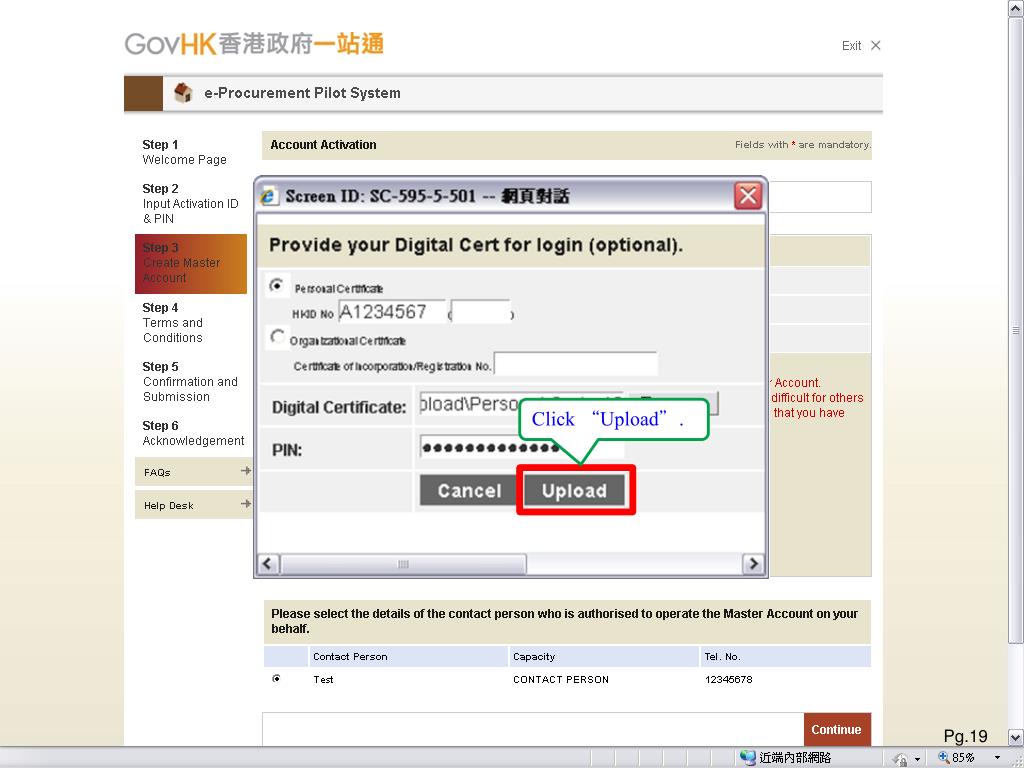Click the security lock icon in status bar
This screenshot has height=768, width=1024.
(900, 758)
